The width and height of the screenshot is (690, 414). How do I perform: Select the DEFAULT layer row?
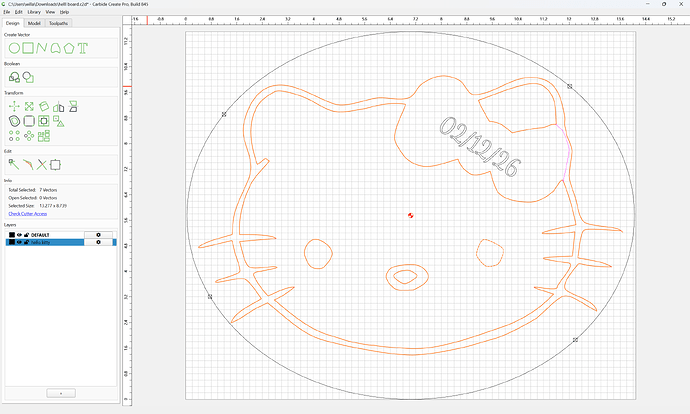coord(61,235)
